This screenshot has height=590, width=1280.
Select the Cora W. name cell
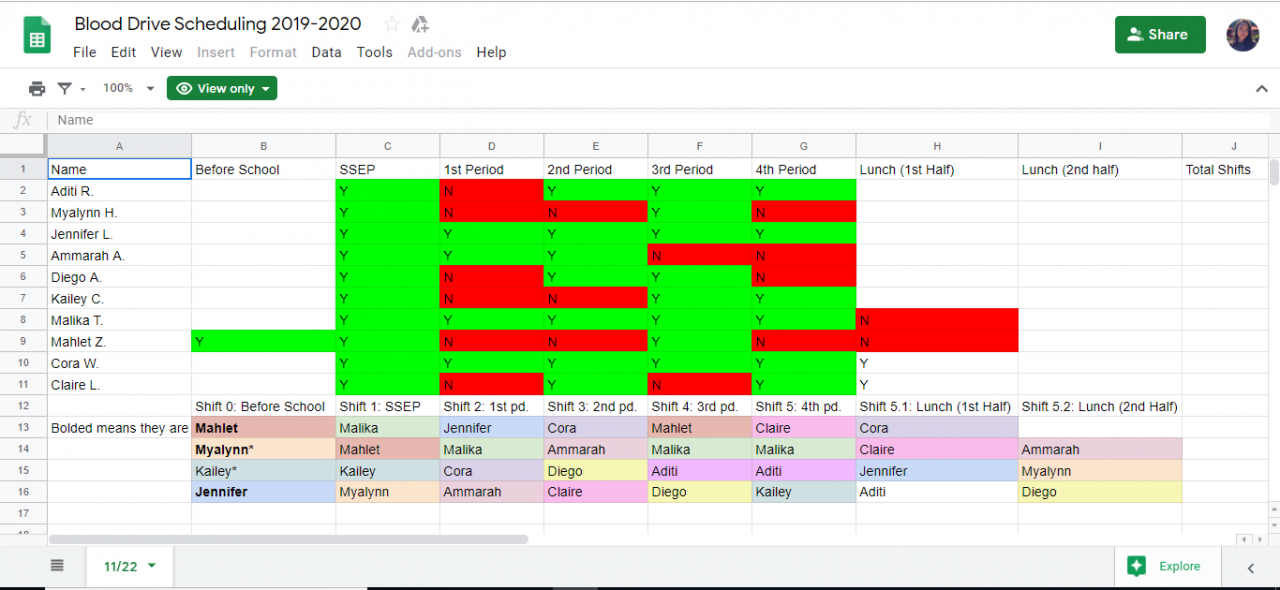(119, 363)
